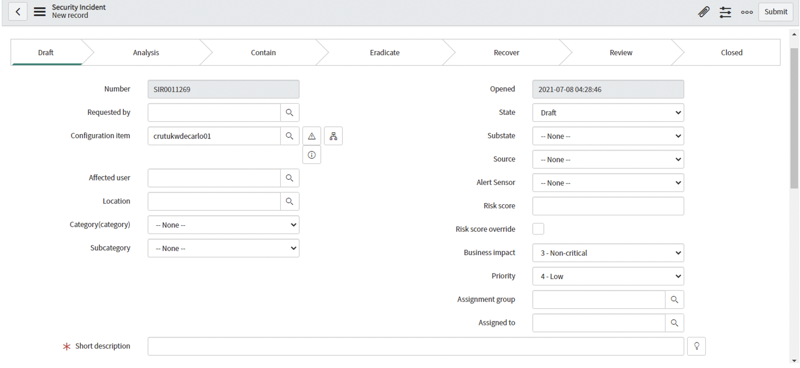Click the scrollbar up arrow
Image resolution: width=800 pixels, height=368 pixels.
795,34
